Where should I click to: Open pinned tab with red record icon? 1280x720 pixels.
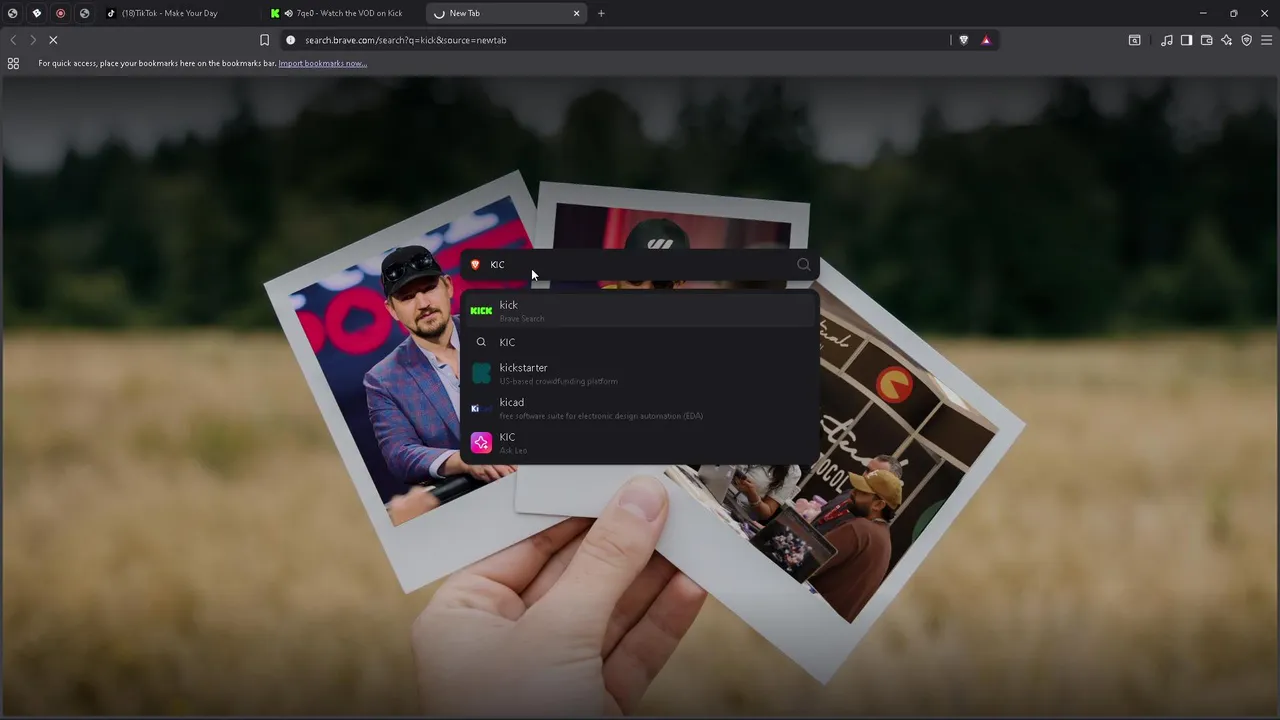[60, 13]
